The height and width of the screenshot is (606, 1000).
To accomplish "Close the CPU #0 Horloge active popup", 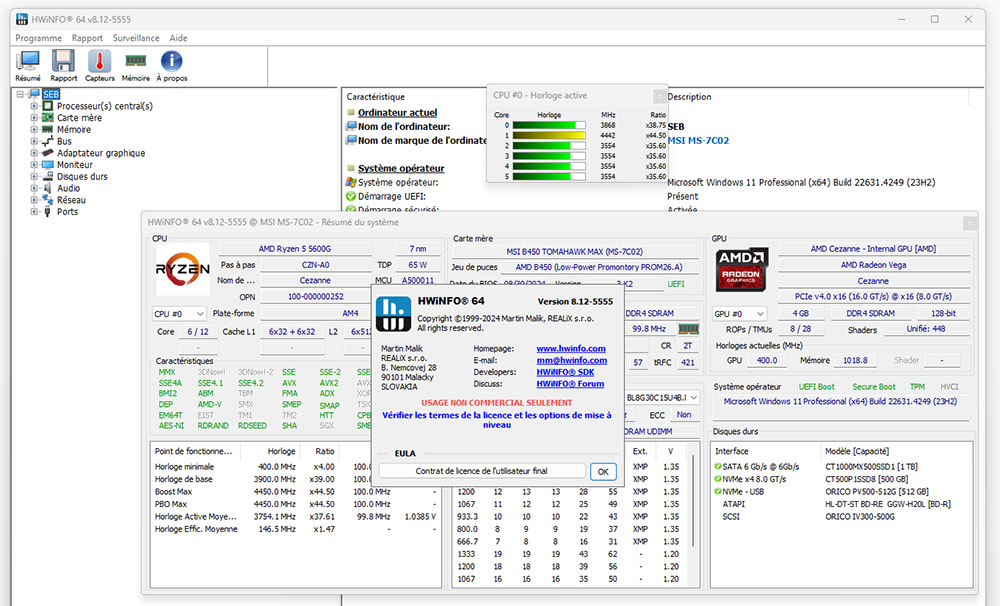I will coord(659,96).
